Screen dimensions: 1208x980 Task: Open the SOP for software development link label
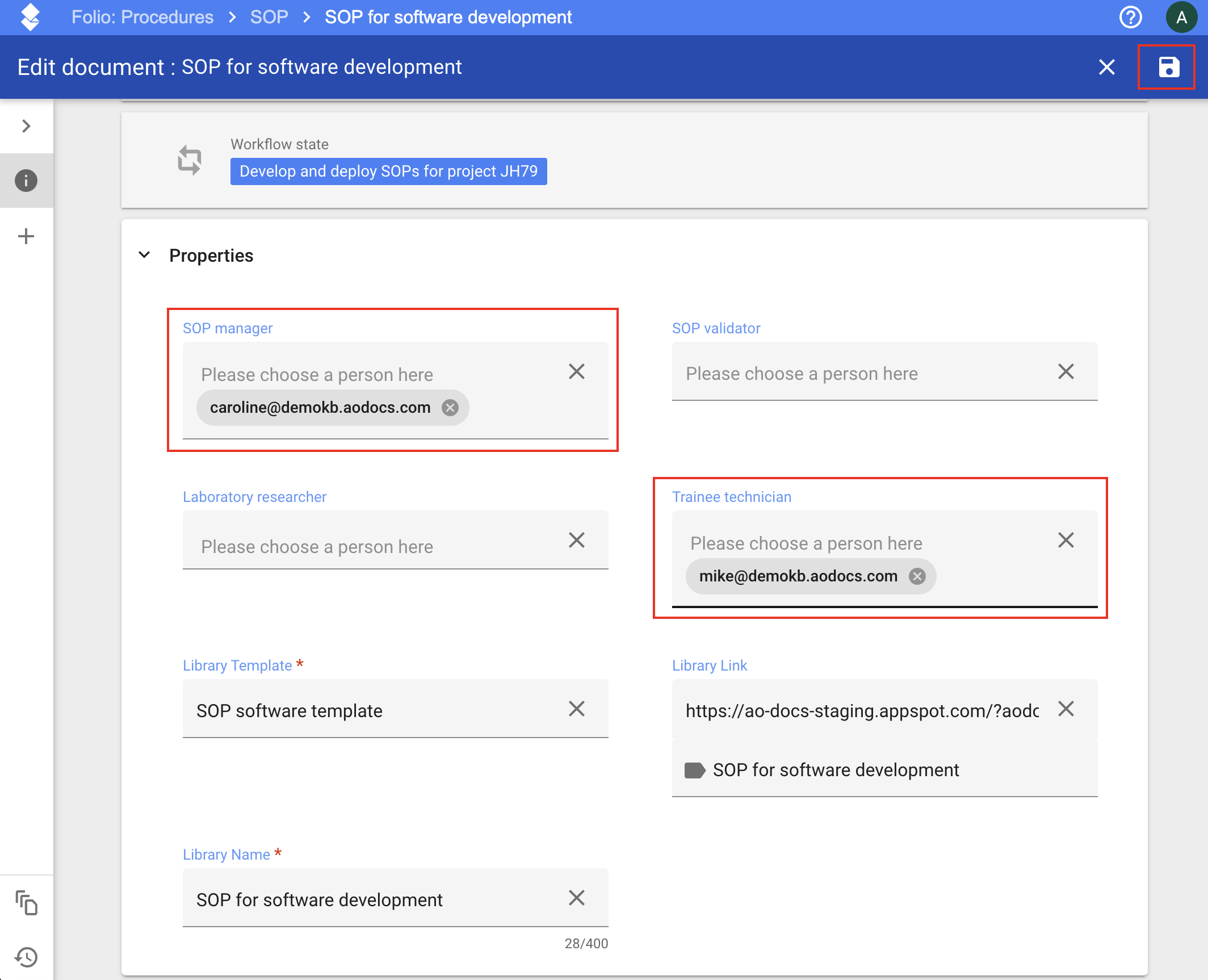pyautogui.click(x=836, y=770)
